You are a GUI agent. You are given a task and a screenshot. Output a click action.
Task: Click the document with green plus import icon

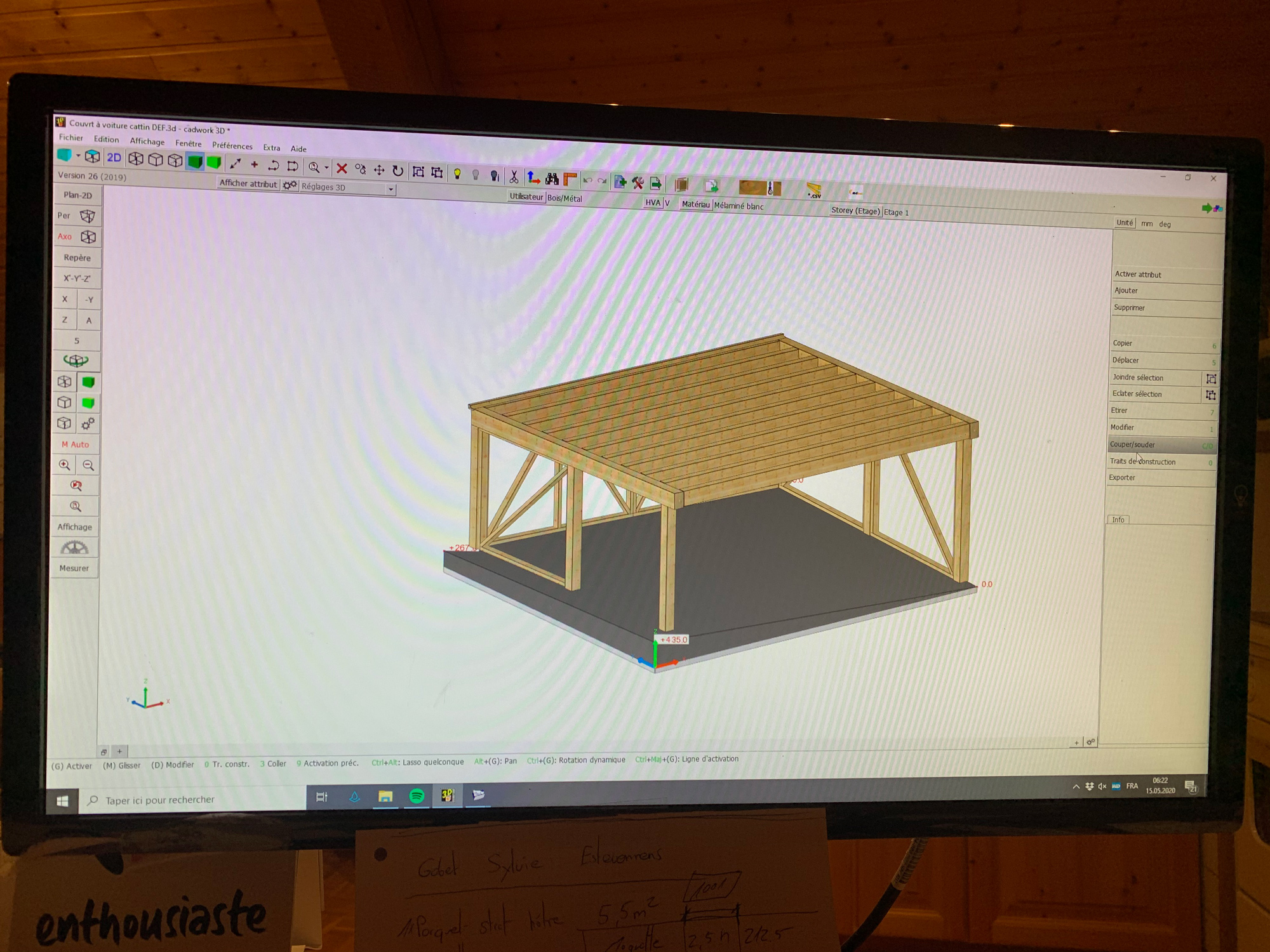coord(620,182)
